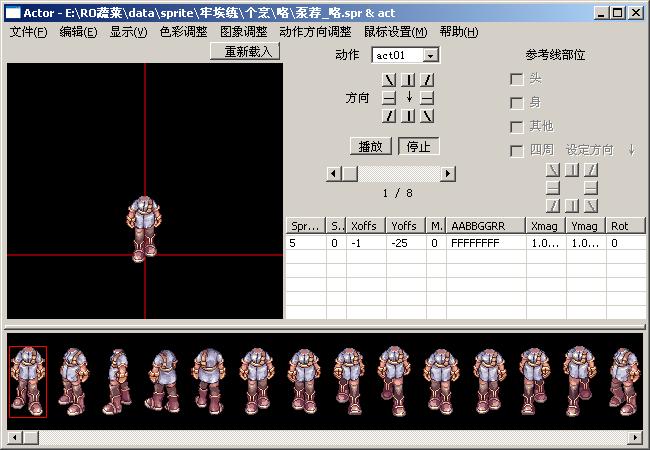The width and height of the screenshot is (650, 450).
Task: Click the Ymag column header
Action: coord(586,226)
